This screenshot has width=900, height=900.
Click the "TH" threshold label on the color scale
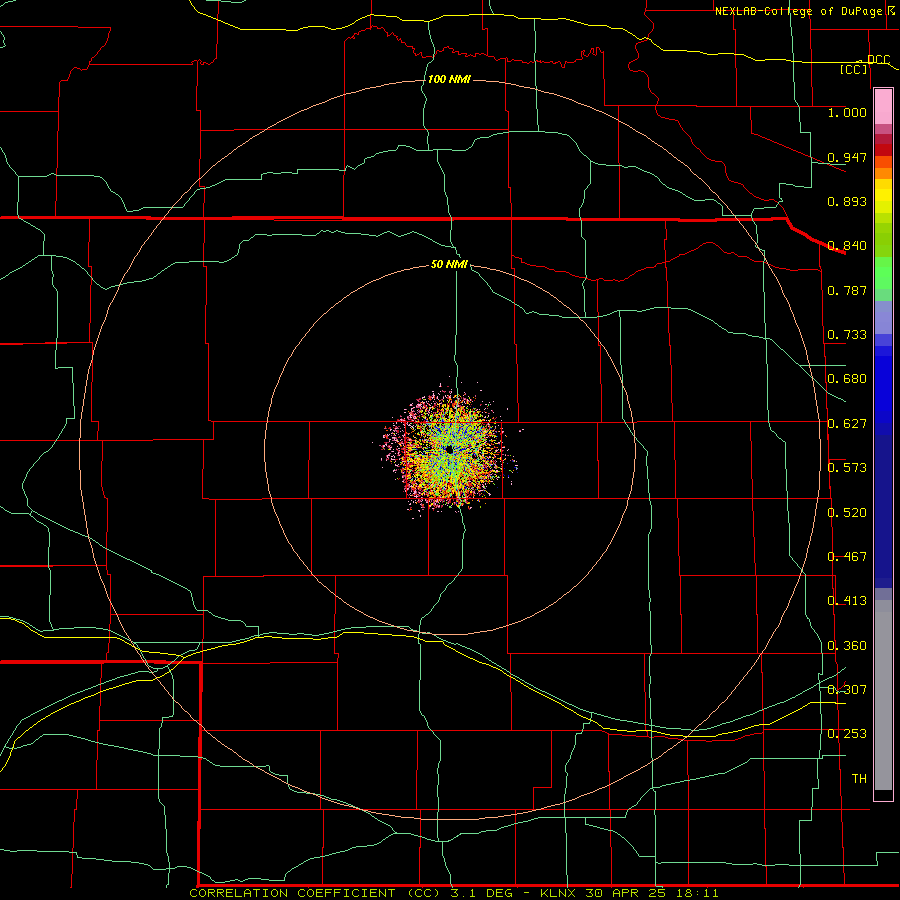pyautogui.click(x=859, y=779)
